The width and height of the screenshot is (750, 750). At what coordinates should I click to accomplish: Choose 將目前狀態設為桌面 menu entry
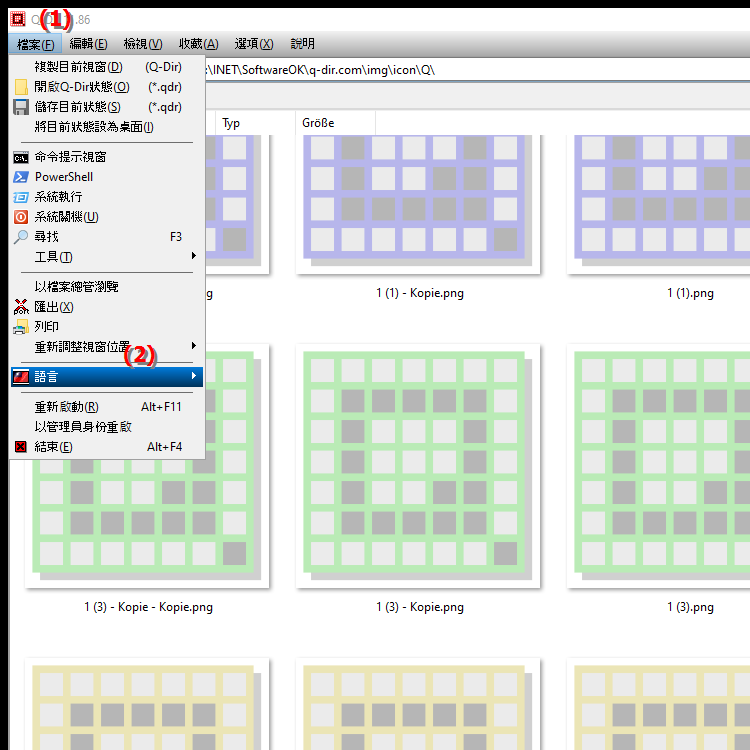(108, 127)
